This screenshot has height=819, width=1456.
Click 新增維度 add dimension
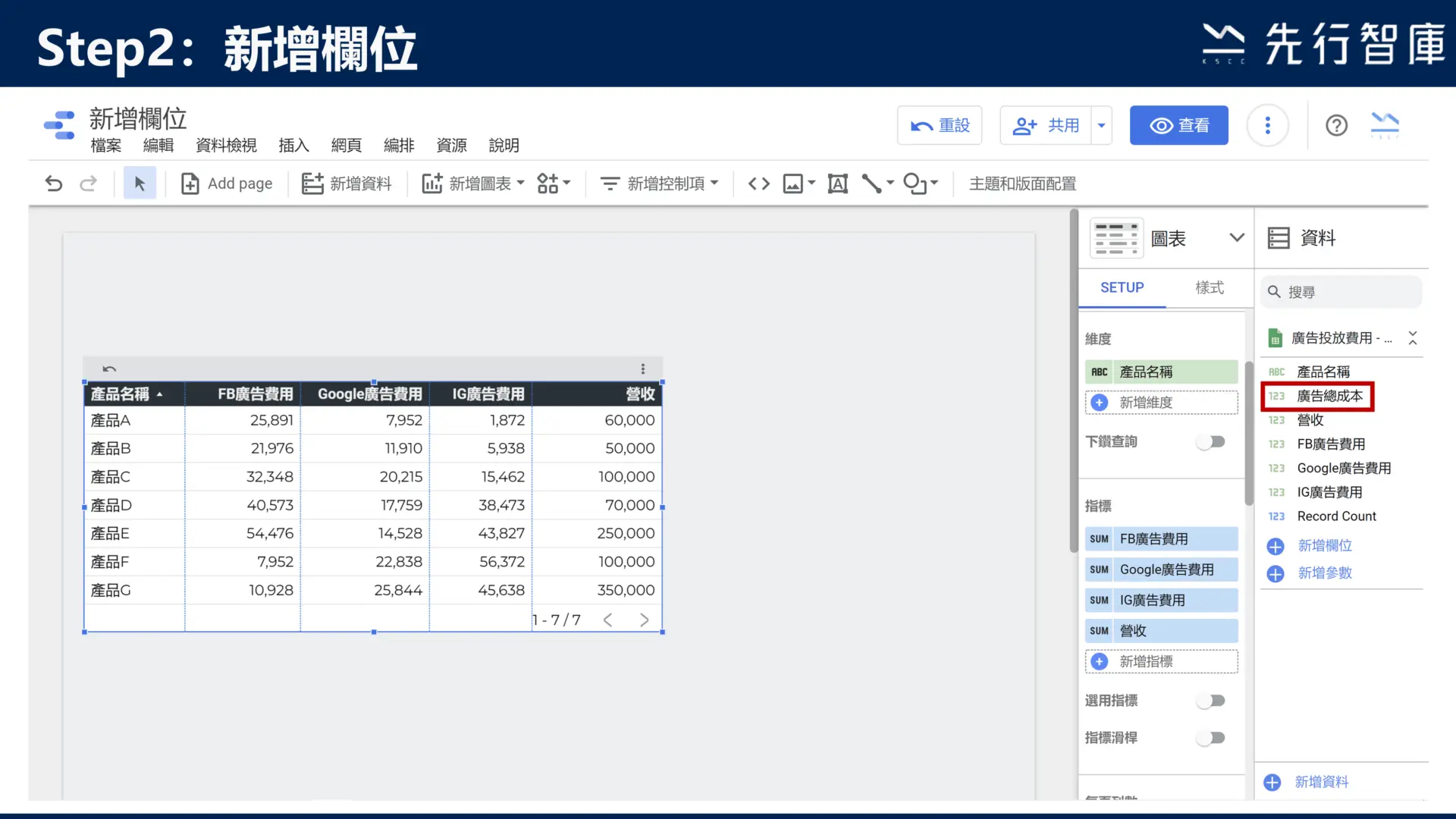pyautogui.click(x=1161, y=403)
